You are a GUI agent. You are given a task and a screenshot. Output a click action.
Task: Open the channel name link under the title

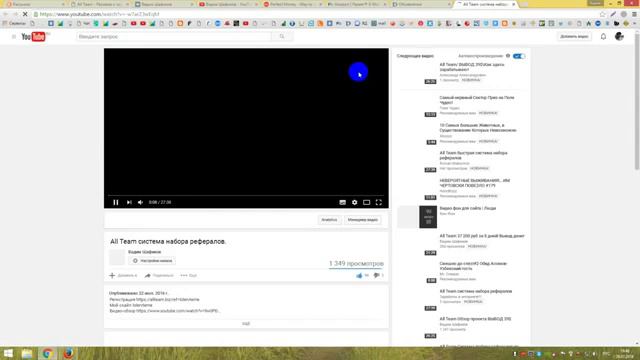[x=144, y=252]
